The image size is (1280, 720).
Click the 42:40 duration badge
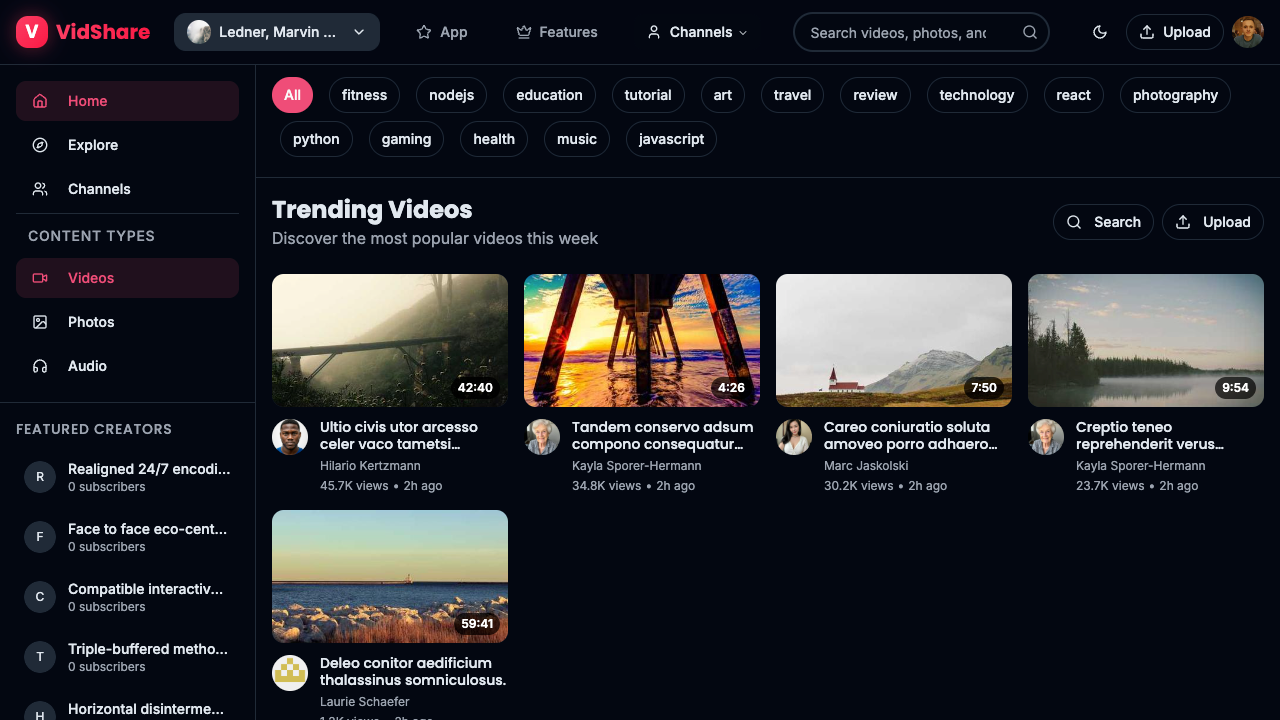pos(475,388)
